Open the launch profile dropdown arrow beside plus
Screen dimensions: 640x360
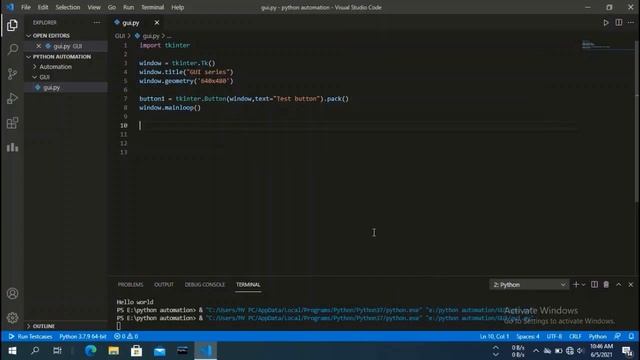pos(583,284)
